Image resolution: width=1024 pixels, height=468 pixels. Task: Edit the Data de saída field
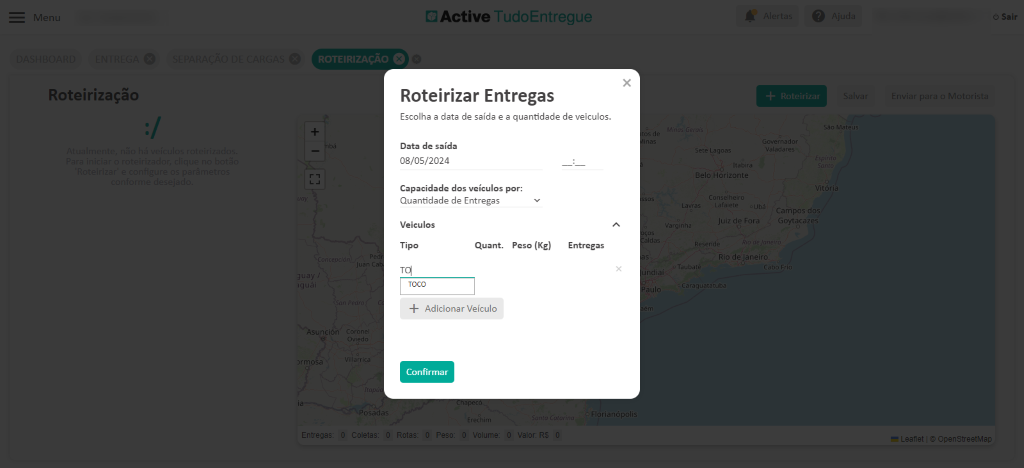[471, 161]
